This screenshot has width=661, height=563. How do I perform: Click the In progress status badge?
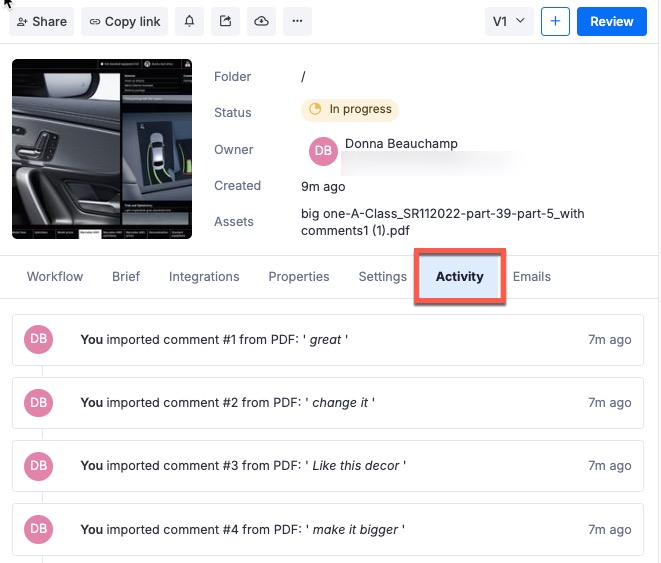point(349,110)
